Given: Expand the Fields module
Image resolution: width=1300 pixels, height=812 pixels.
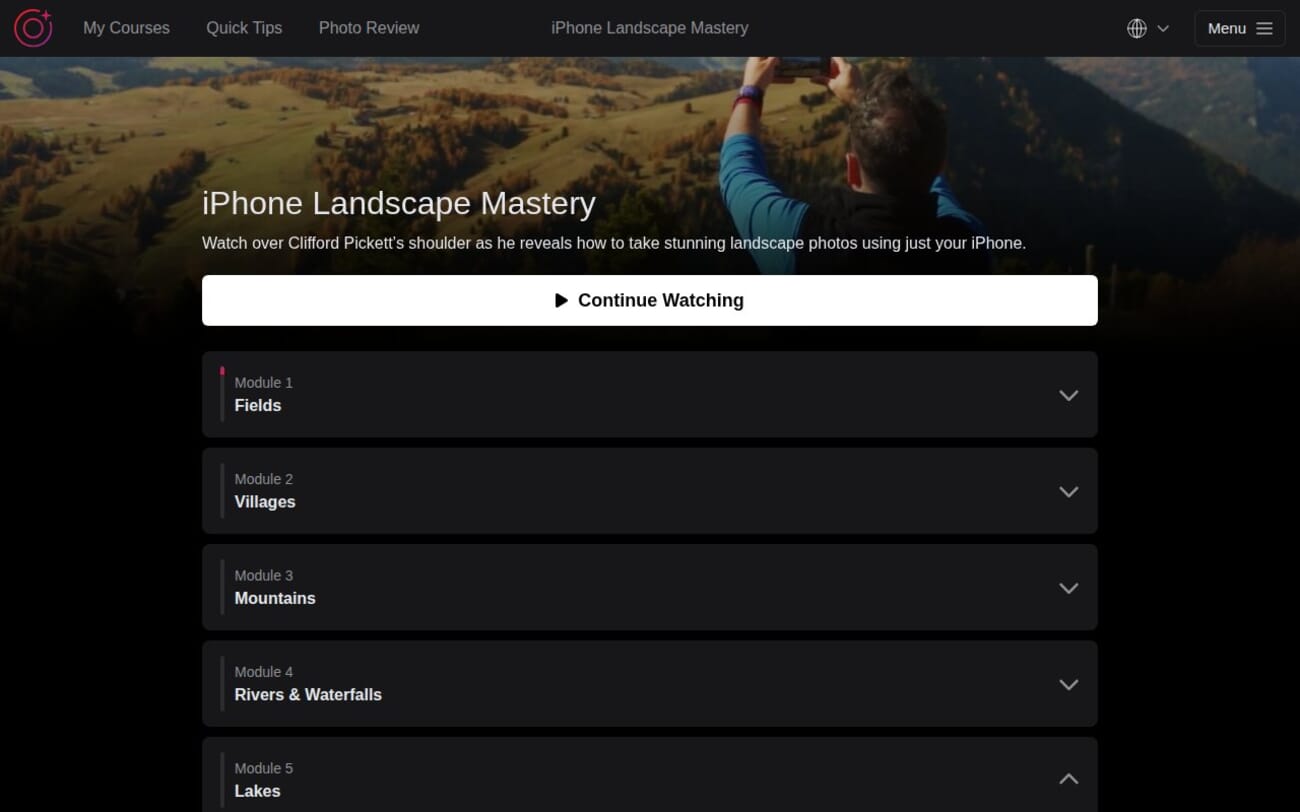Looking at the screenshot, I should pos(1068,395).
